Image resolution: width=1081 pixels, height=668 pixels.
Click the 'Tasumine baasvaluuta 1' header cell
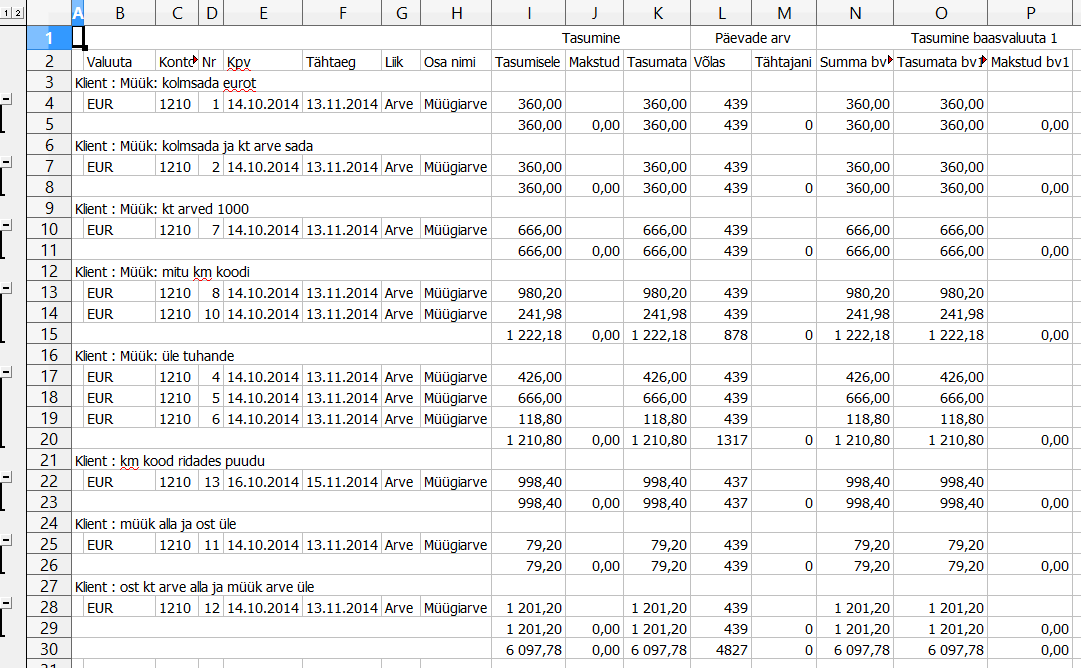(984, 38)
